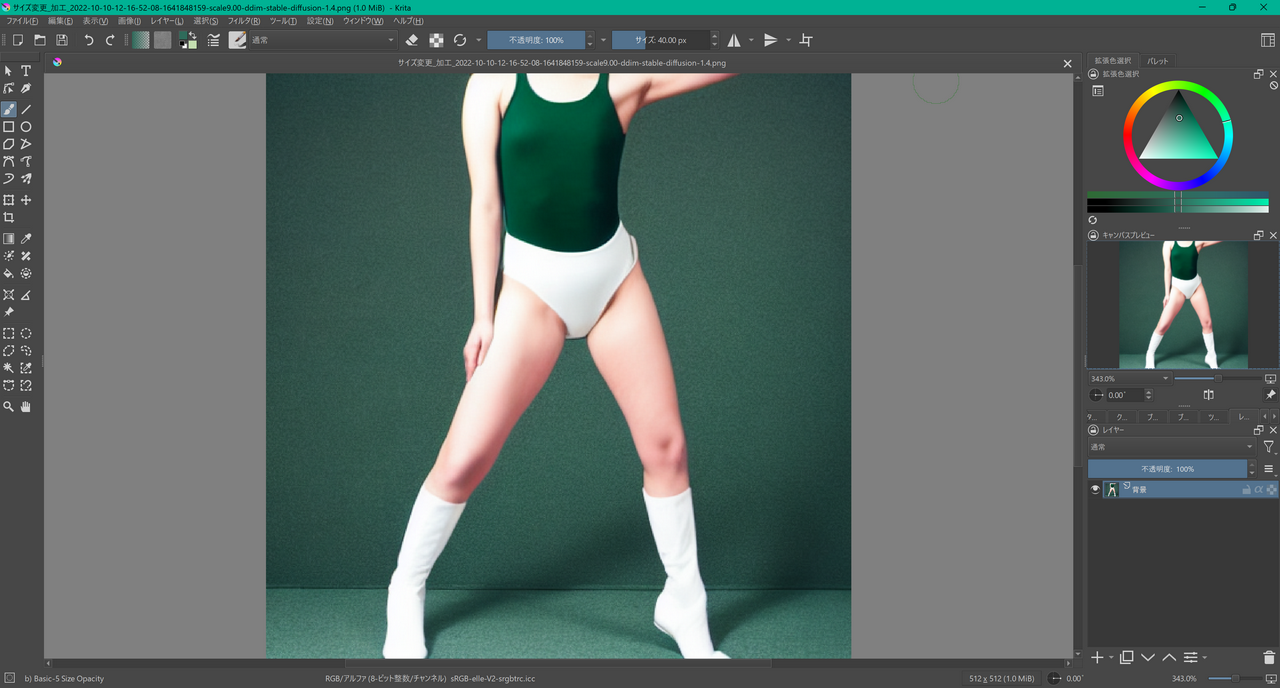The height and width of the screenshot is (688, 1280).
Task: Select the Zoom magnifier tool
Action: [9, 407]
